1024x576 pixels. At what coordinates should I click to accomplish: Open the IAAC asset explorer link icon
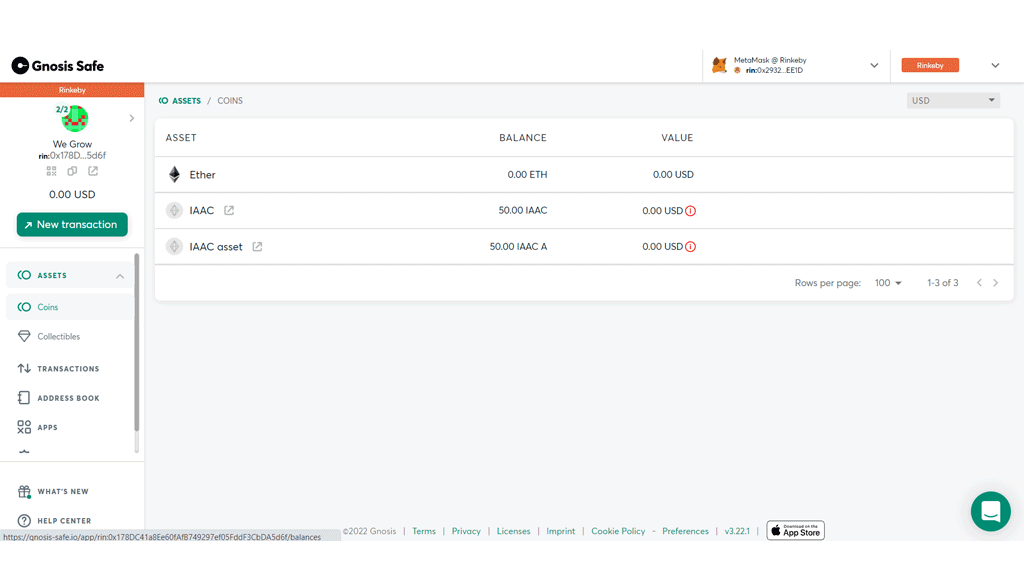(x=257, y=247)
